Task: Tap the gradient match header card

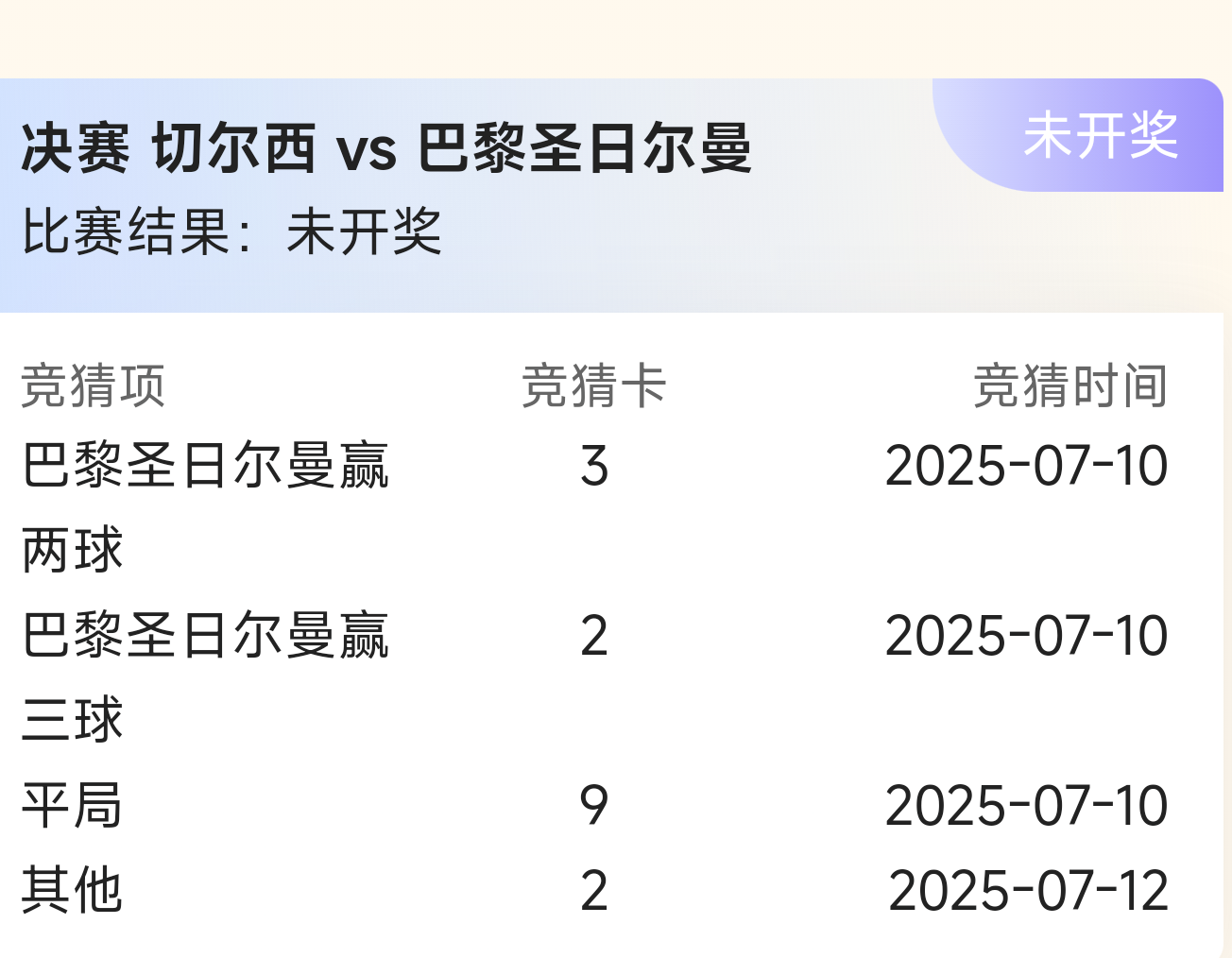Action: (611, 196)
